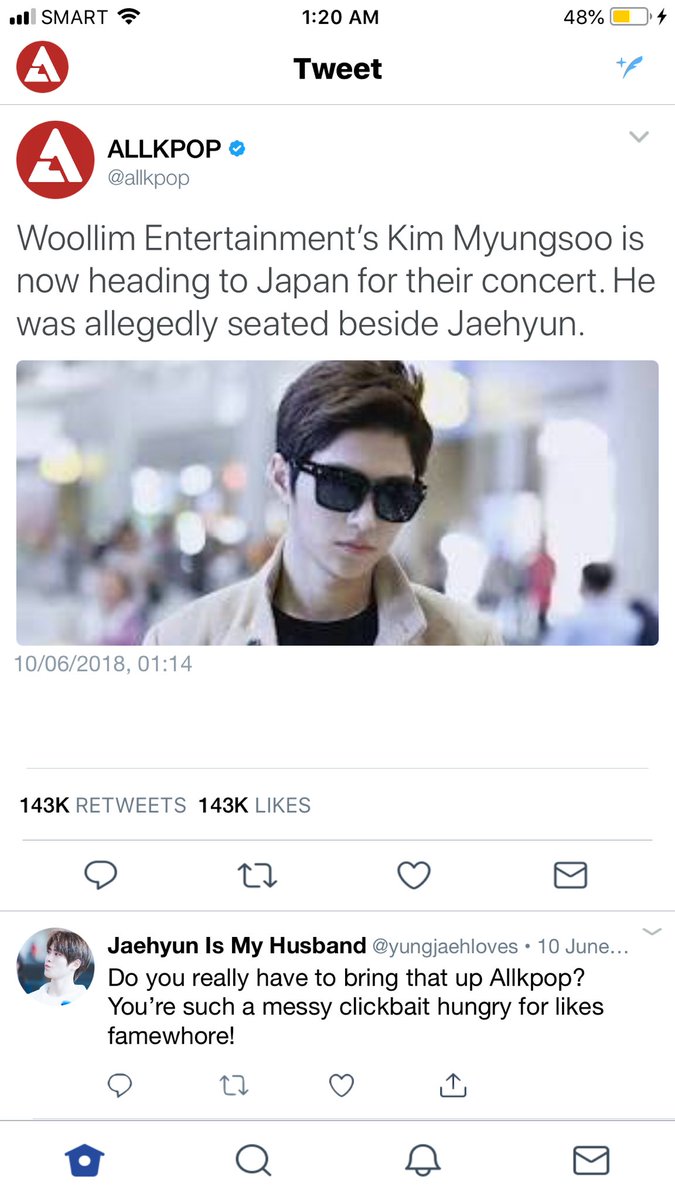The image size is (675, 1200).
Task: View the 143K Likes list
Action: tap(254, 805)
